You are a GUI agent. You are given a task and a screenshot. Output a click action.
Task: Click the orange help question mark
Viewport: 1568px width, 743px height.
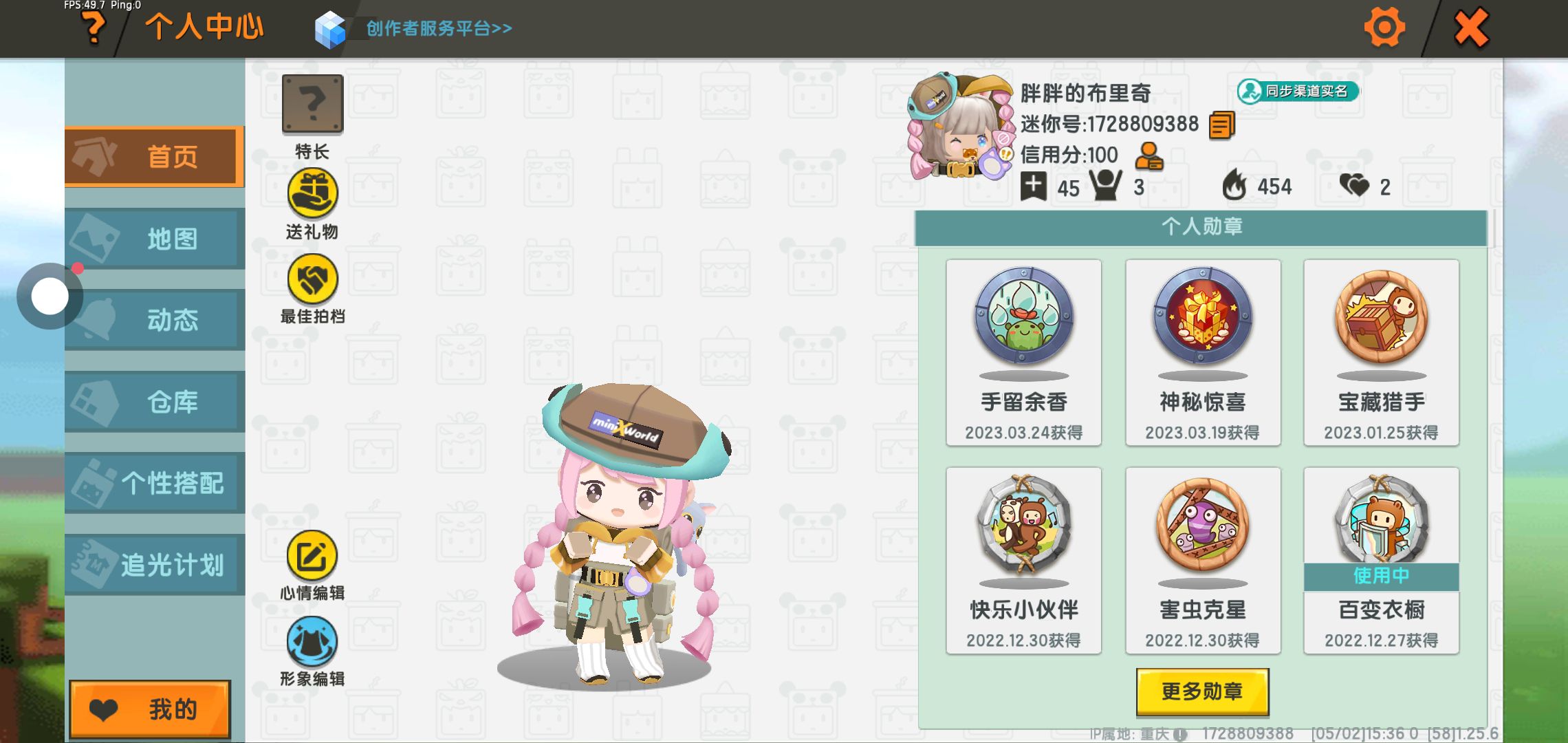[x=94, y=28]
